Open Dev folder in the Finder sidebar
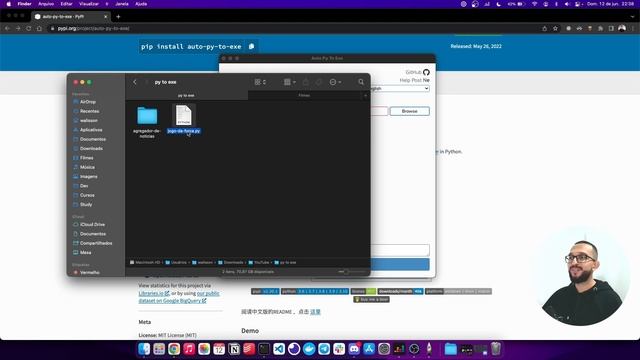This screenshot has height=360, width=640. (x=84, y=186)
